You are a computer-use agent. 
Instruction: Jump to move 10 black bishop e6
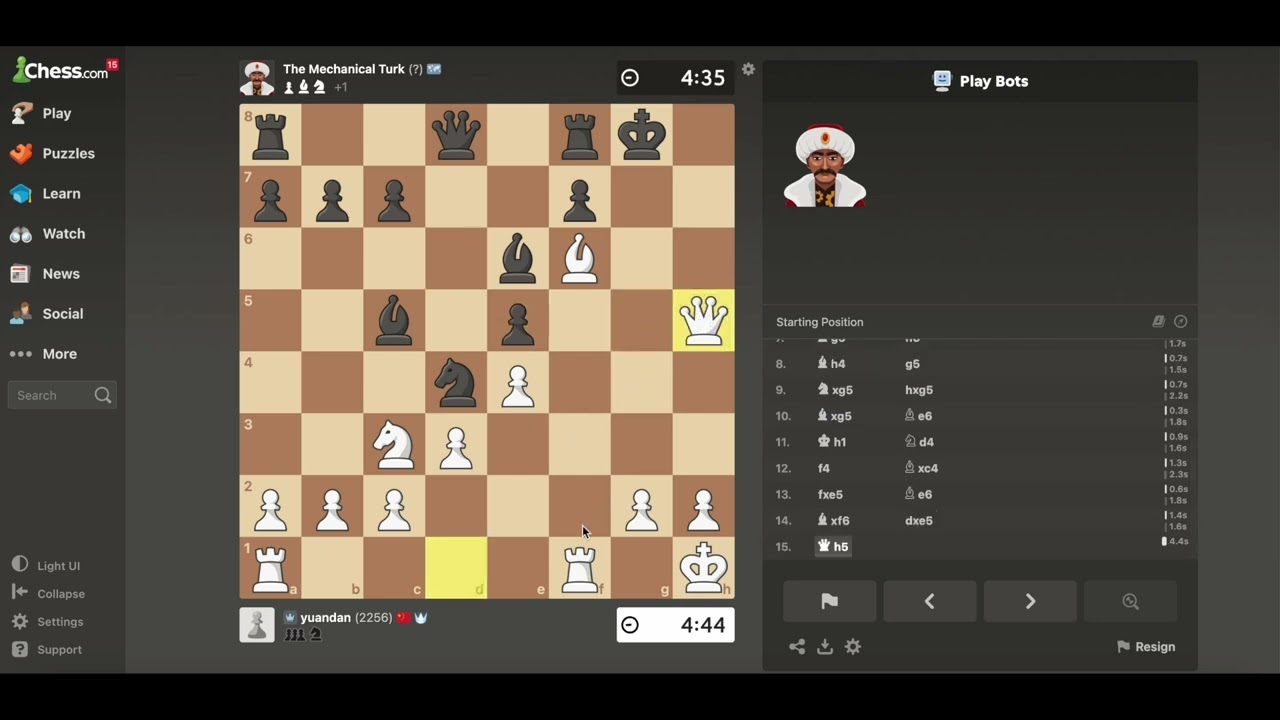[x=918, y=416]
